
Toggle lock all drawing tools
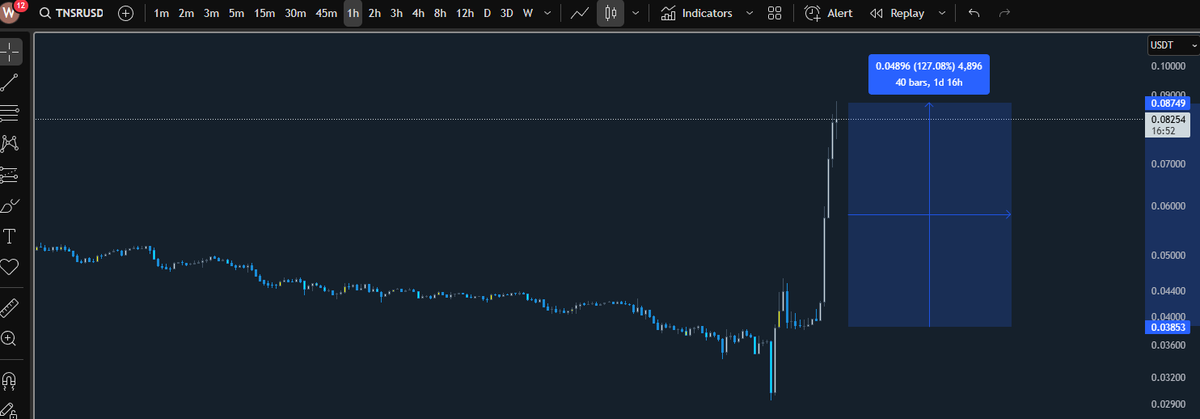tap(10, 410)
